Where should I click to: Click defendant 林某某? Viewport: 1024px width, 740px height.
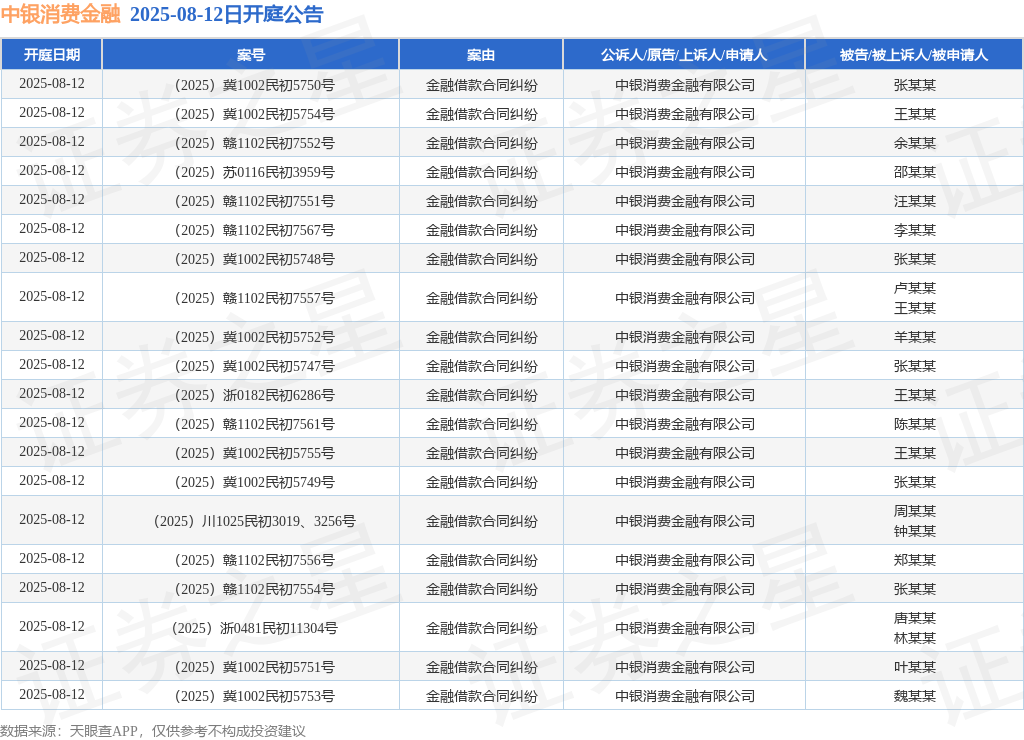[x=914, y=638]
